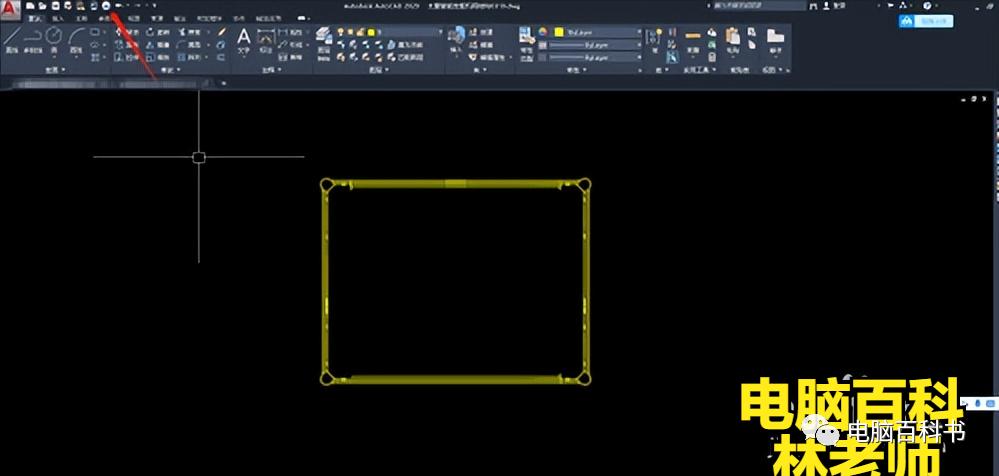The height and width of the screenshot is (476, 999).
Task: Open the Annotate ribbon tab
Action: coord(81,19)
